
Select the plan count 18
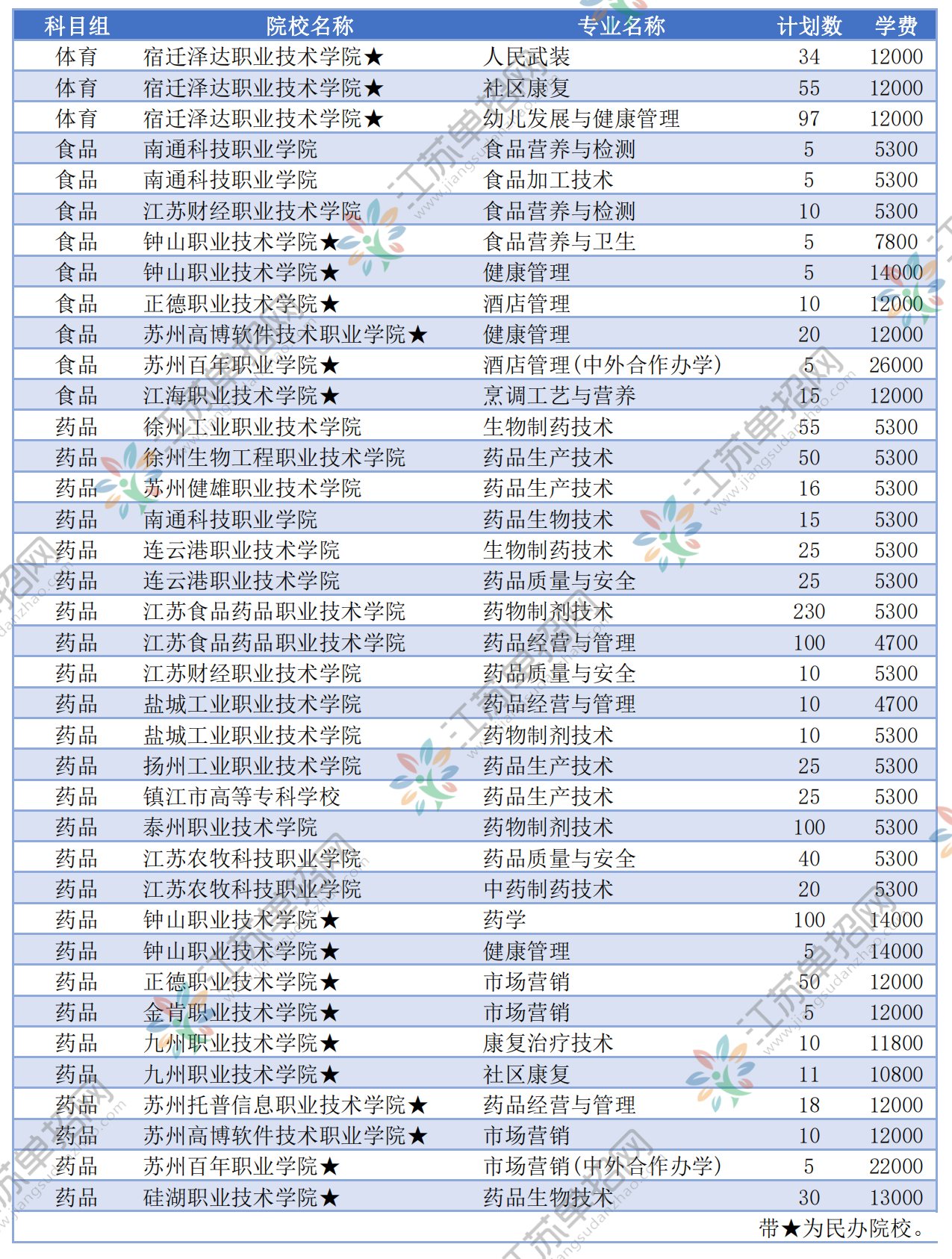click(809, 1105)
